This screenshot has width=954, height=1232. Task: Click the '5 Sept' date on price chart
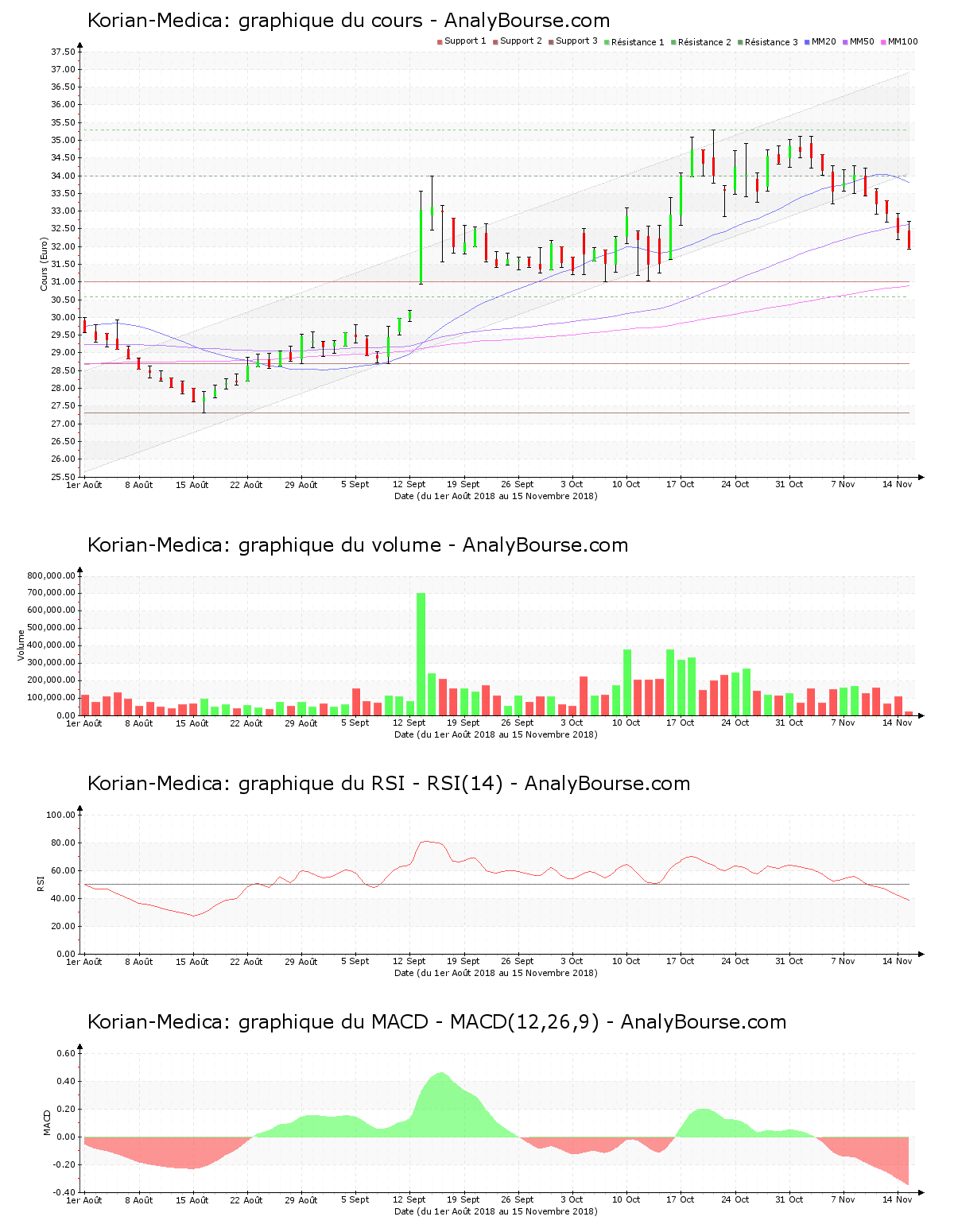(355, 485)
